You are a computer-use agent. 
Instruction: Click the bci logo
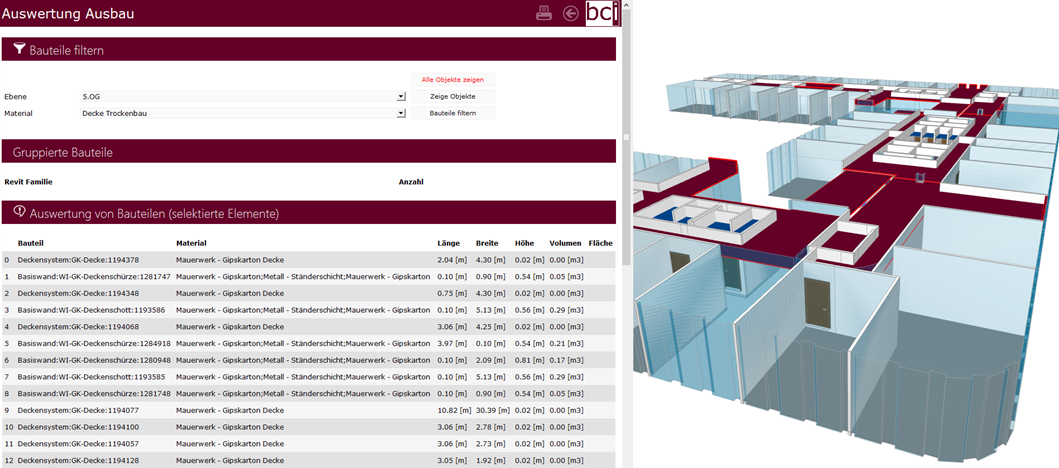602,13
